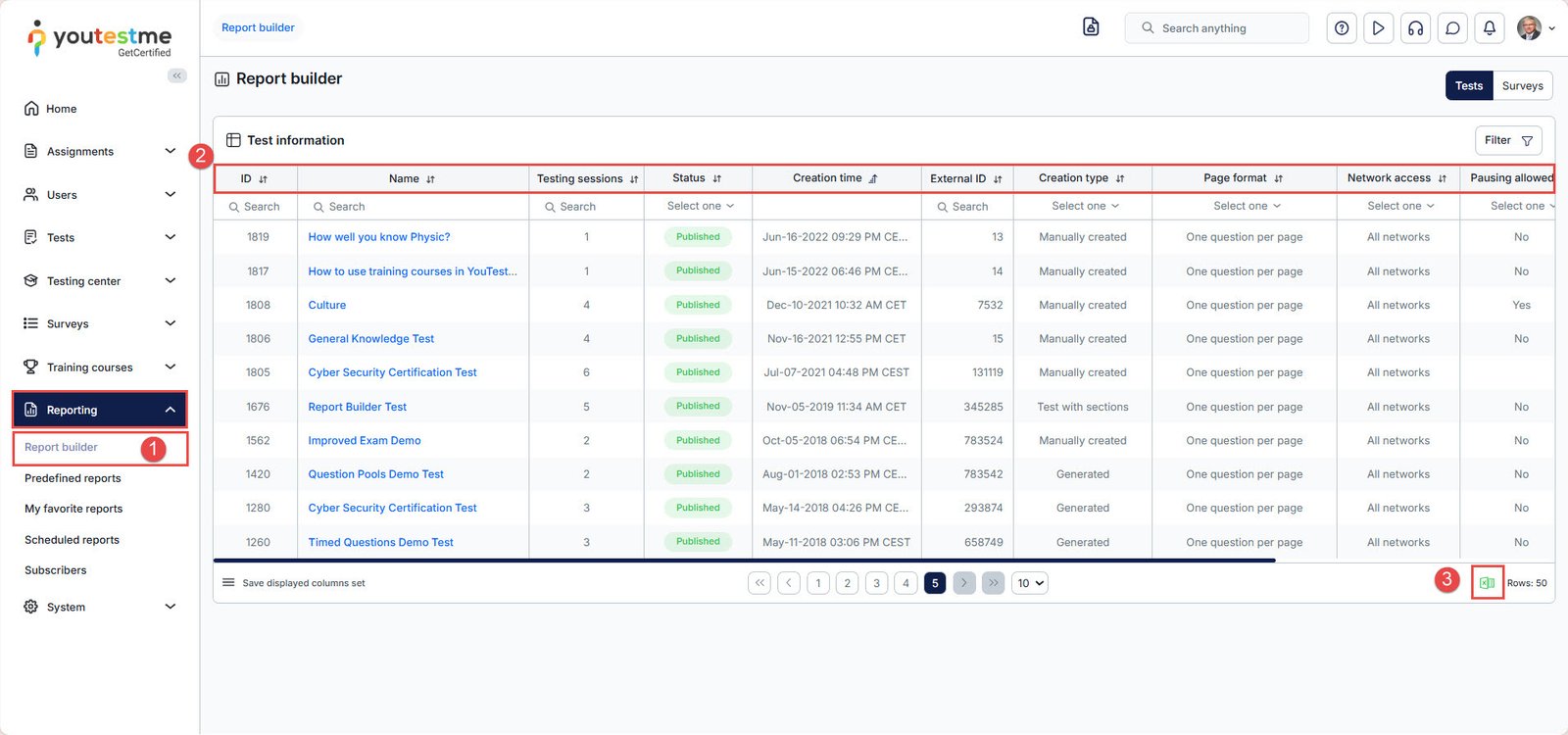1568x735 pixels.
Task: Toggle sort on Testing sessions column
Action: point(634,179)
